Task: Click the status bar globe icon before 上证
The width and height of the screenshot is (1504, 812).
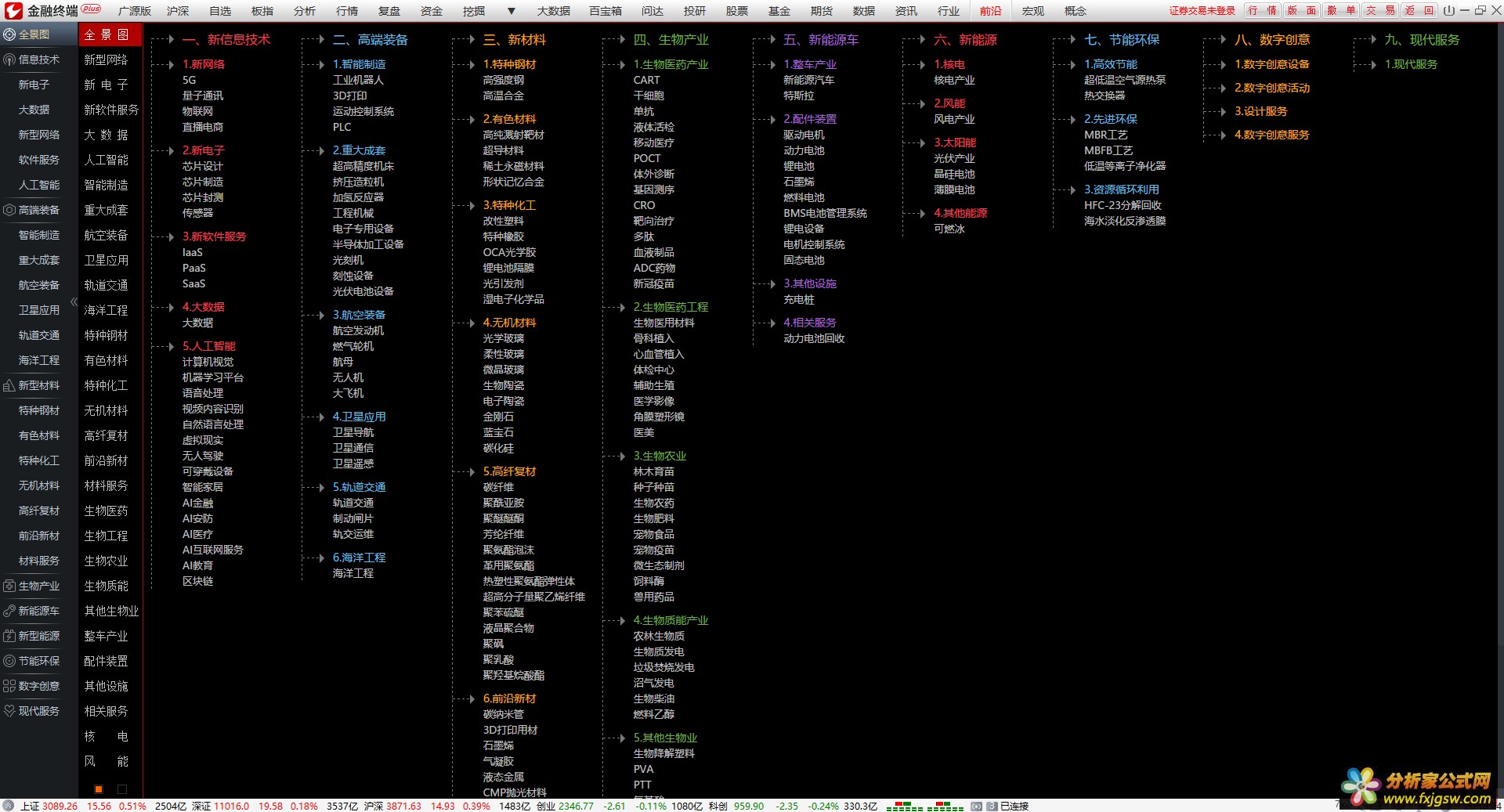Action: point(9,806)
